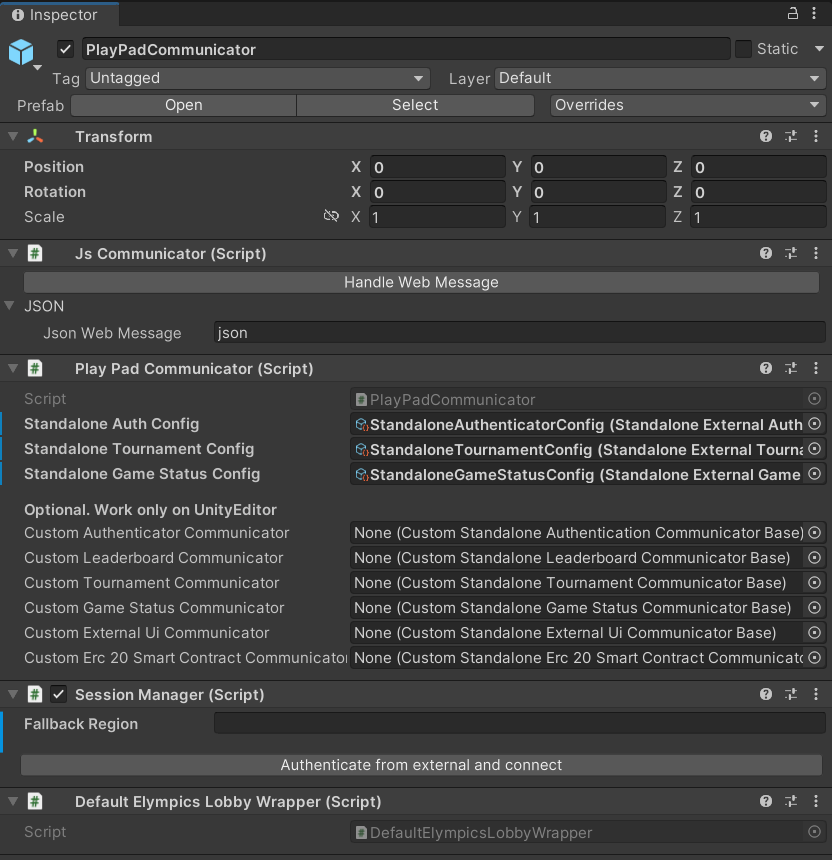Click the Js Communicator script icon
The height and width of the screenshot is (860, 832).
tap(35, 253)
